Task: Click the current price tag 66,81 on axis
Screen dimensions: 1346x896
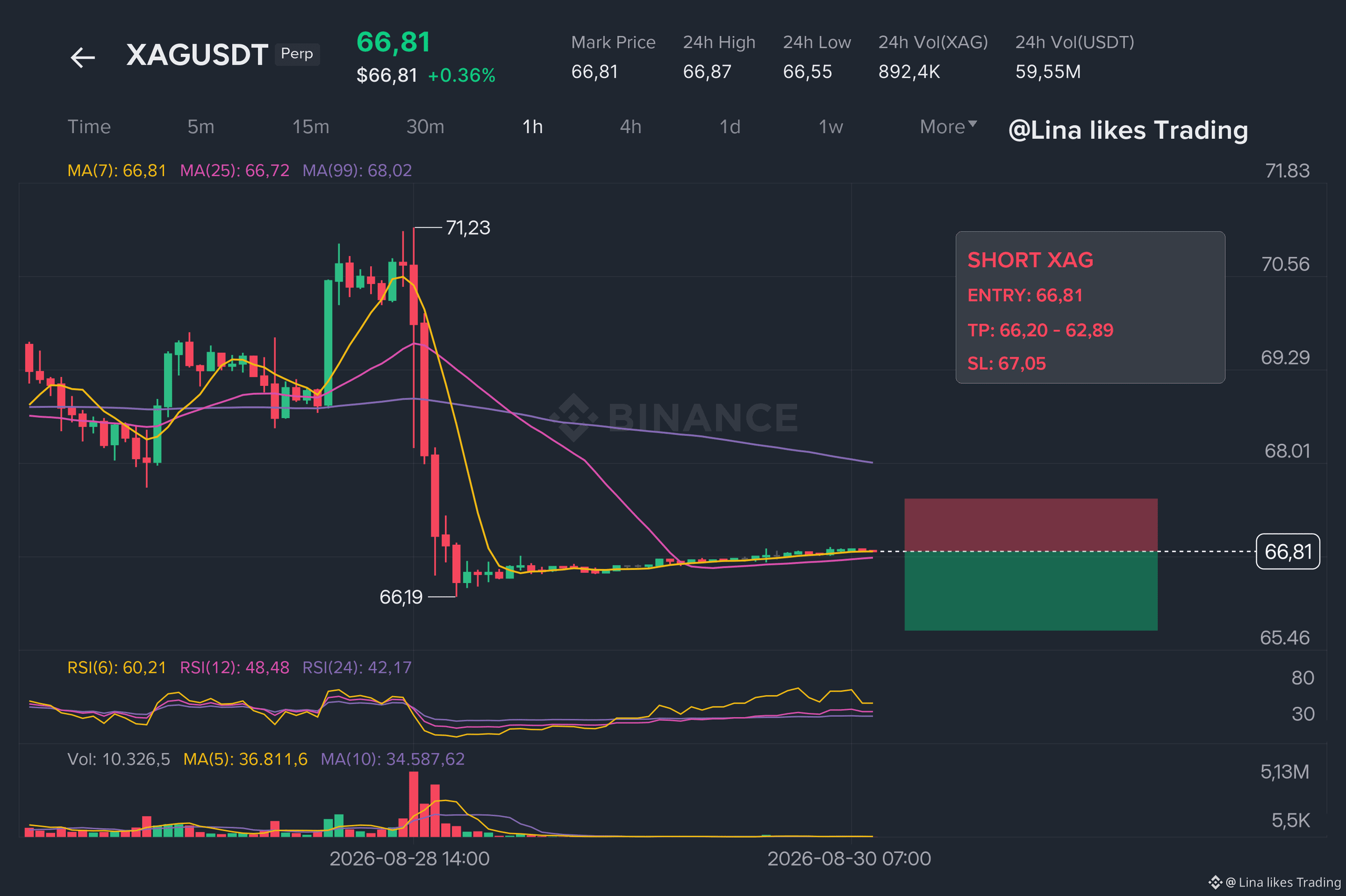Action: [x=1288, y=552]
